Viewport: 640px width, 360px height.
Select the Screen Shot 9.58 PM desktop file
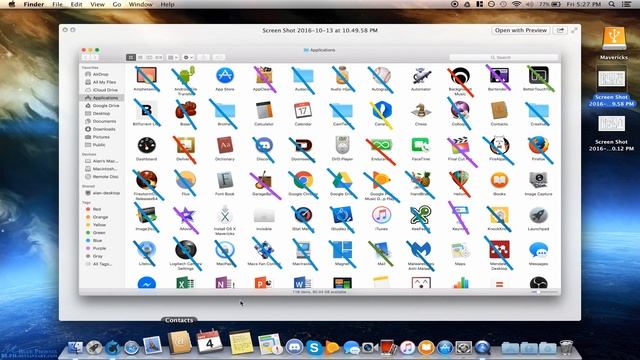click(x=611, y=88)
